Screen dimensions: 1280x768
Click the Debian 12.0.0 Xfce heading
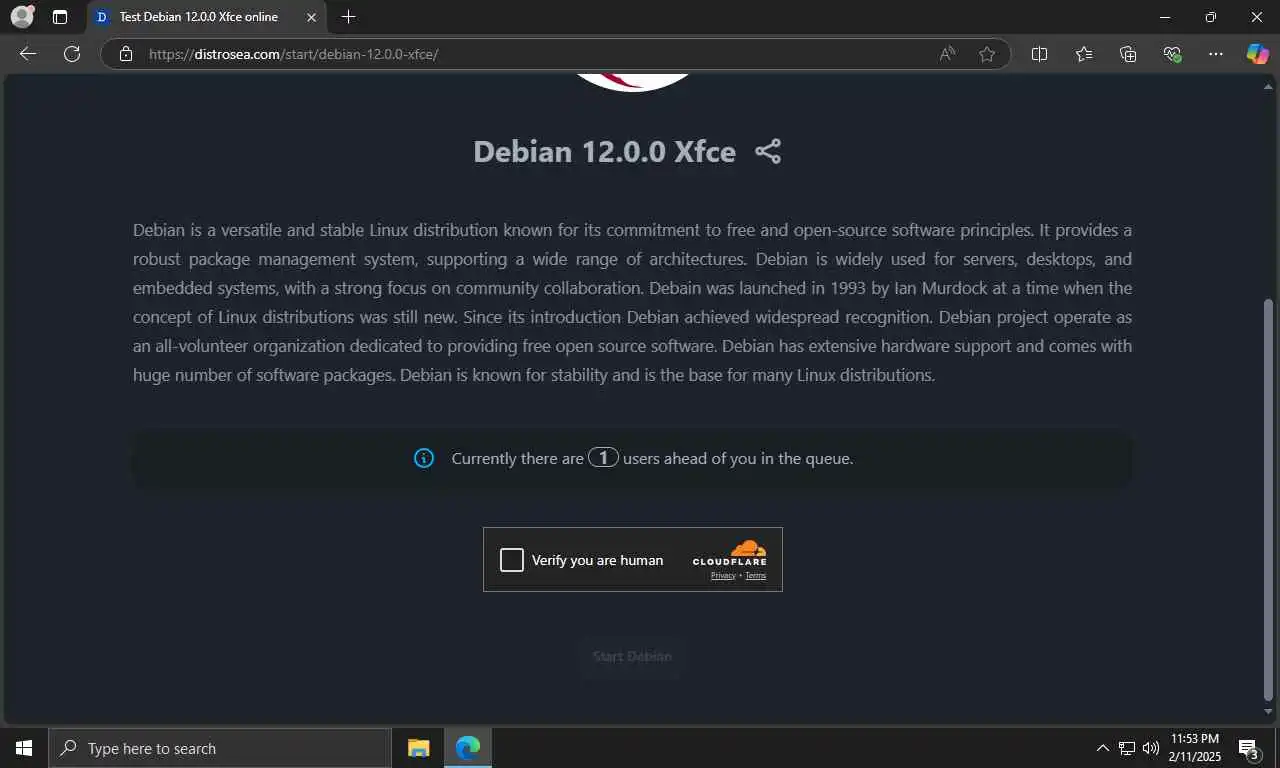[x=604, y=151]
